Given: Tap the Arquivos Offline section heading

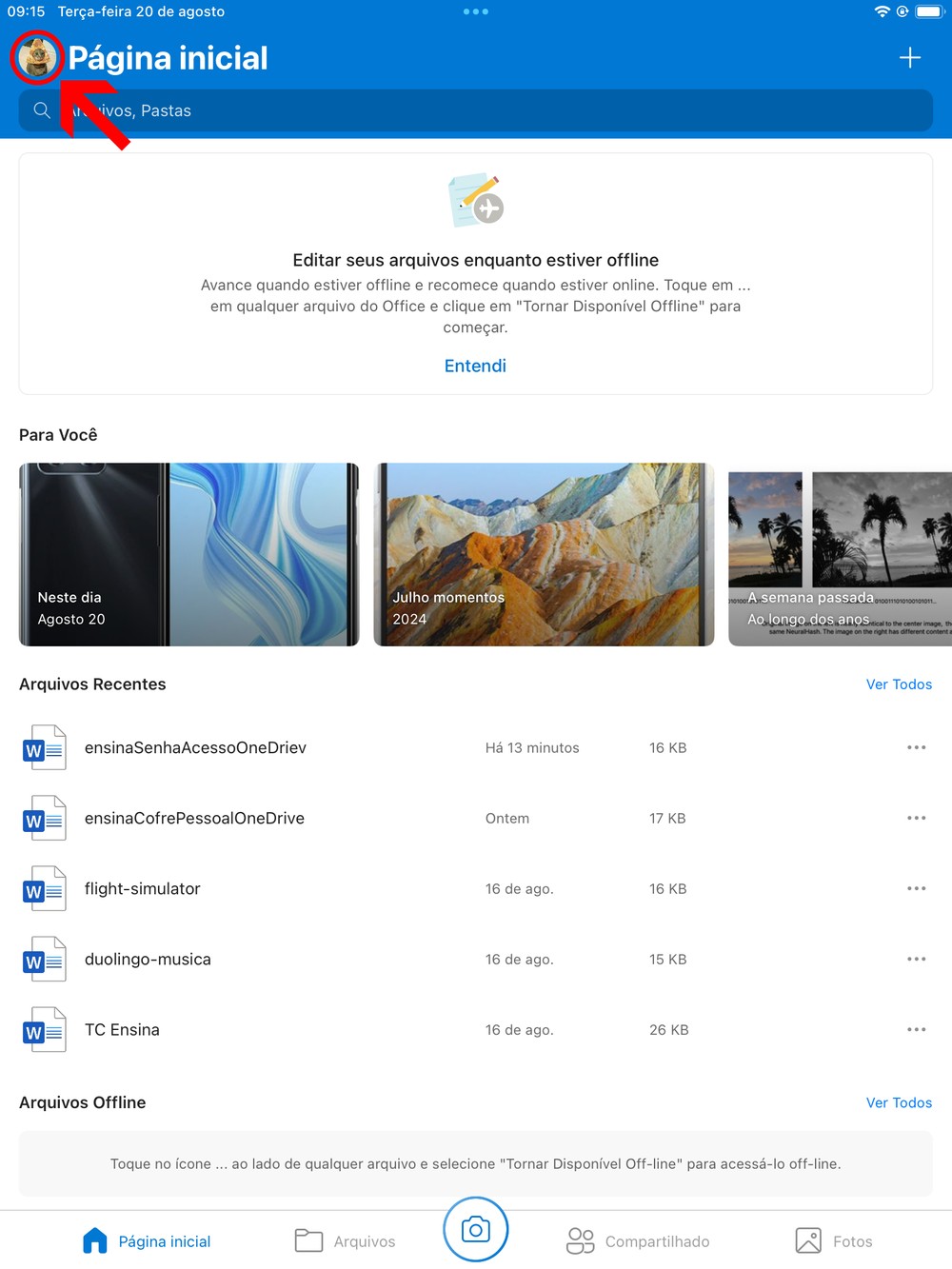Looking at the screenshot, I should point(83,1102).
